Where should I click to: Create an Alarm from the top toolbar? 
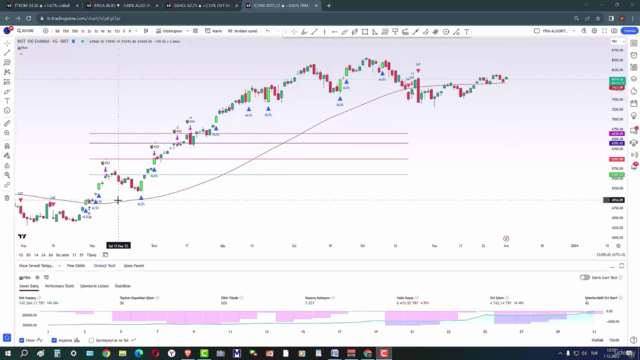[x=213, y=31]
